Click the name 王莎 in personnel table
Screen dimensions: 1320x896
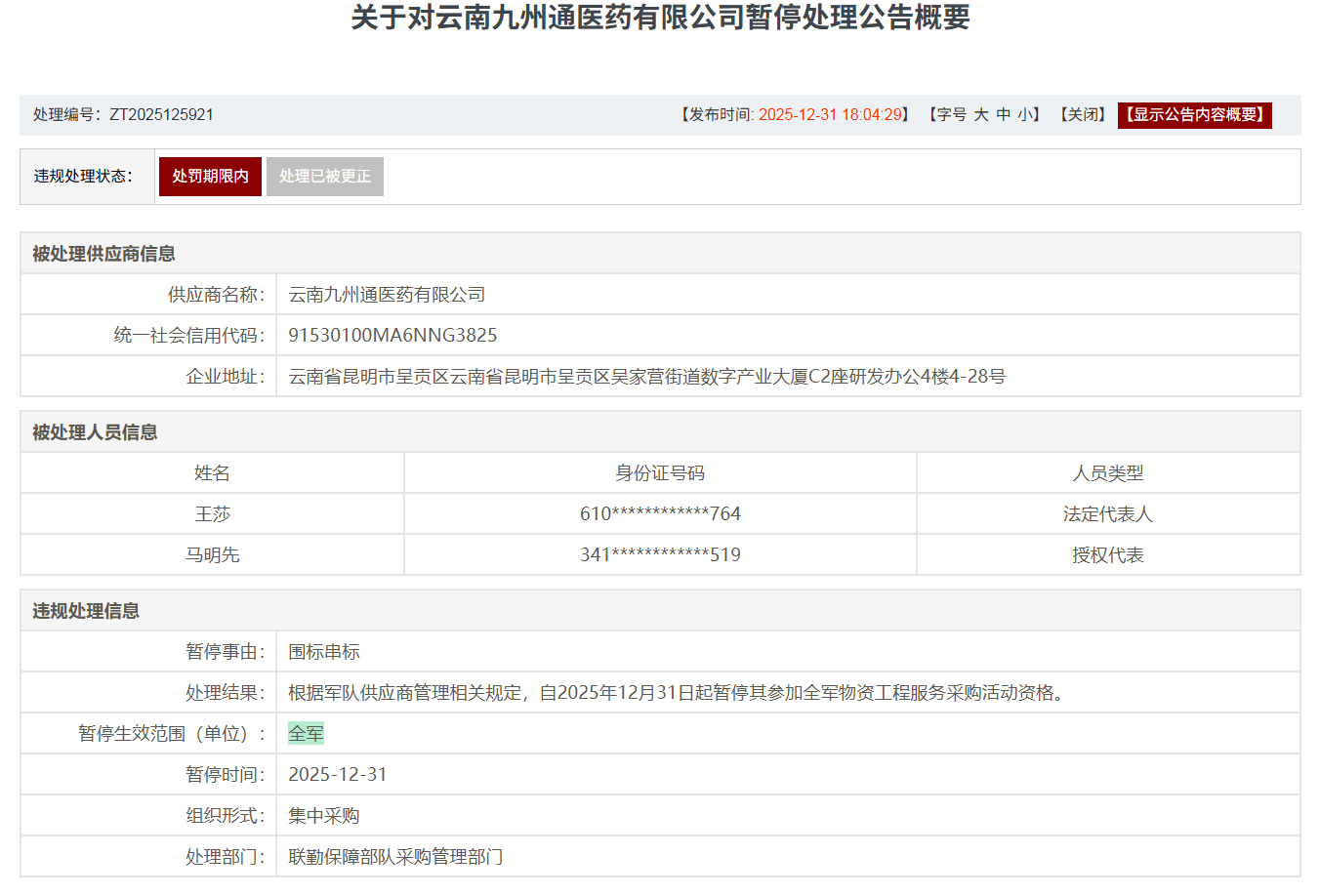[x=212, y=514]
